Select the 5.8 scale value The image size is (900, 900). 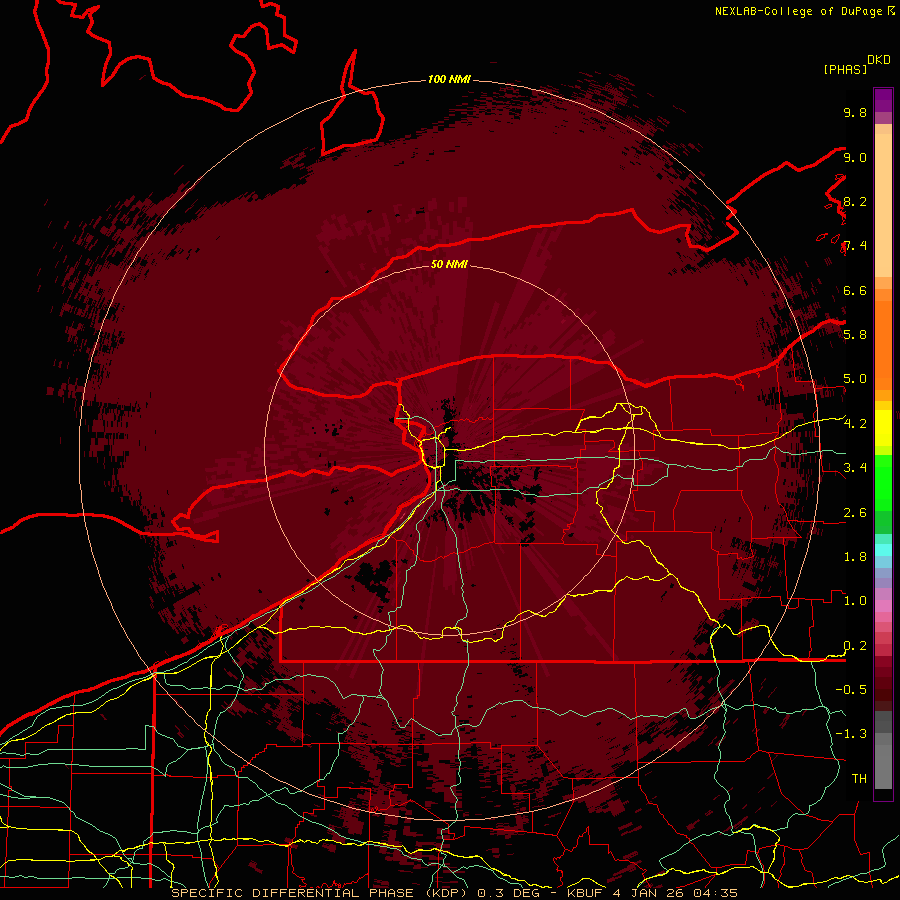pyautogui.click(x=855, y=334)
